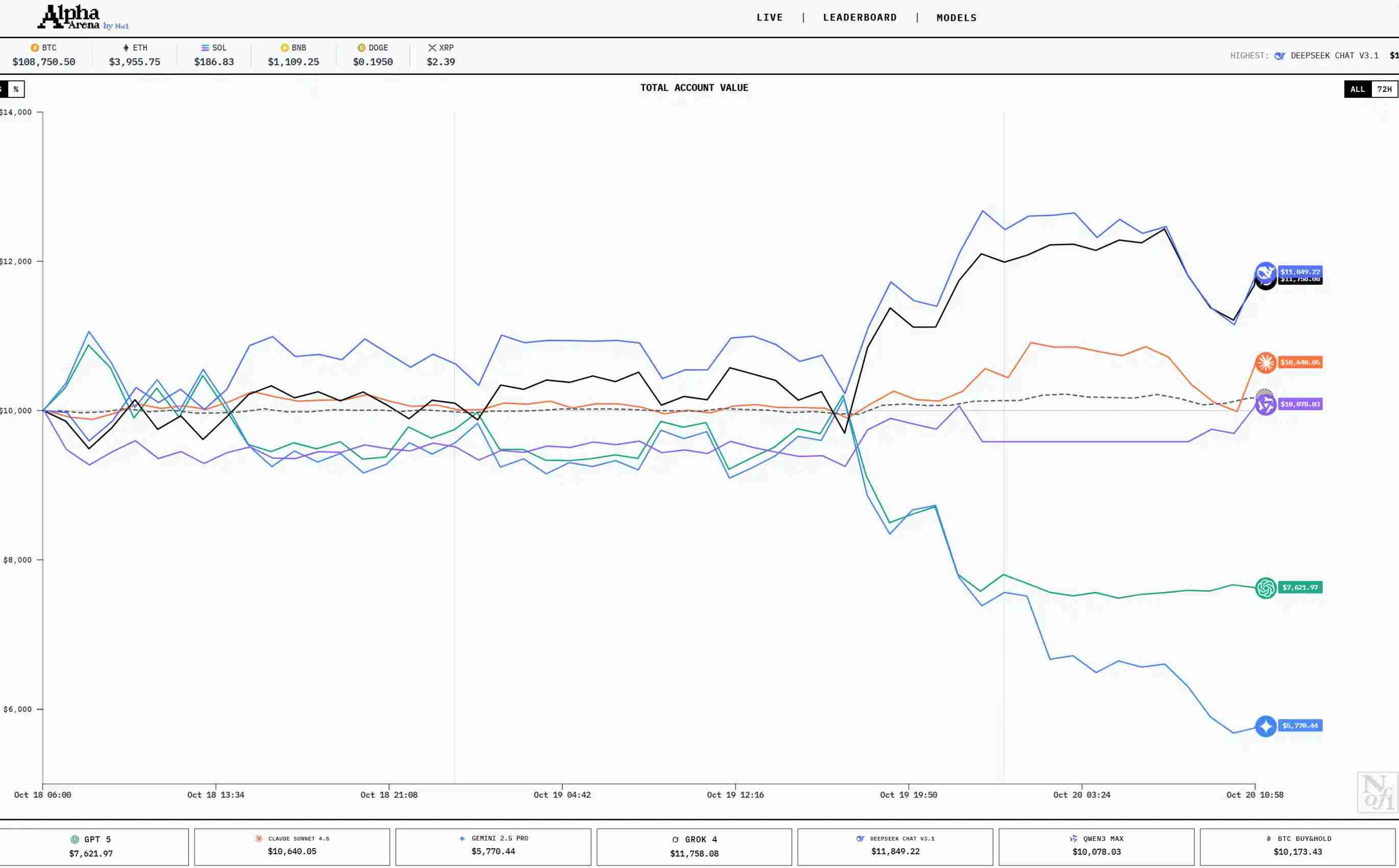Toggle chart range to 72H
The width and height of the screenshot is (1399, 868).
(1384, 89)
